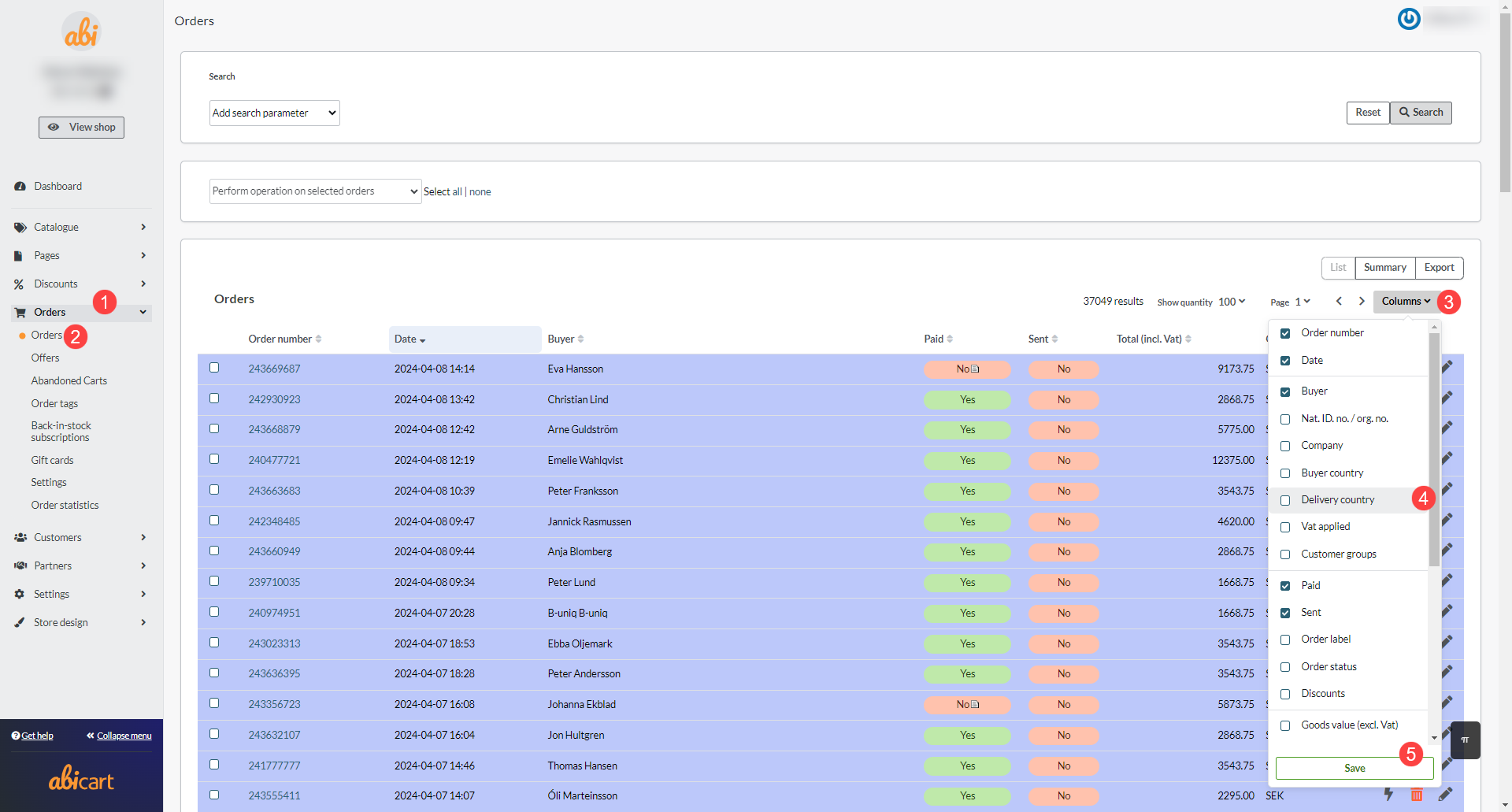Click the Store design brush icon
Image resolution: width=1512 pixels, height=812 pixels.
20,623
